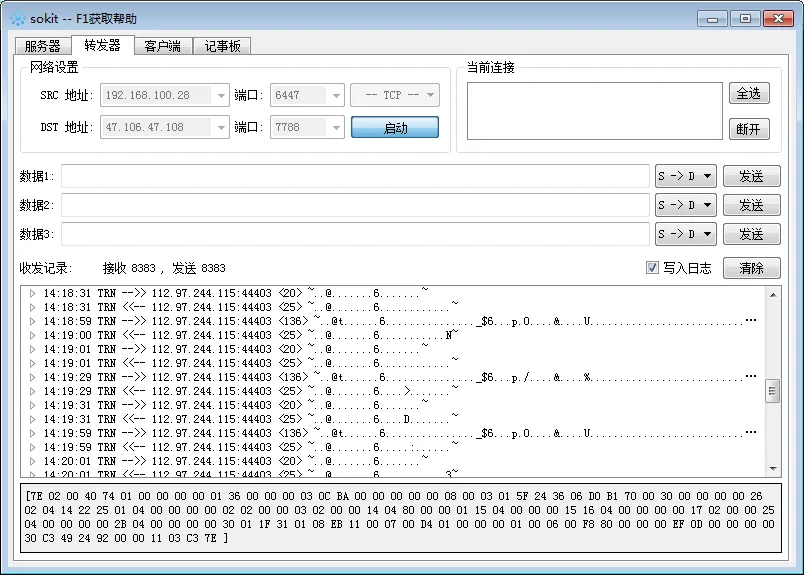Expand the 14:19:31 TRN -->> <20> log entry
This screenshot has height=575, width=804.
[32, 405]
